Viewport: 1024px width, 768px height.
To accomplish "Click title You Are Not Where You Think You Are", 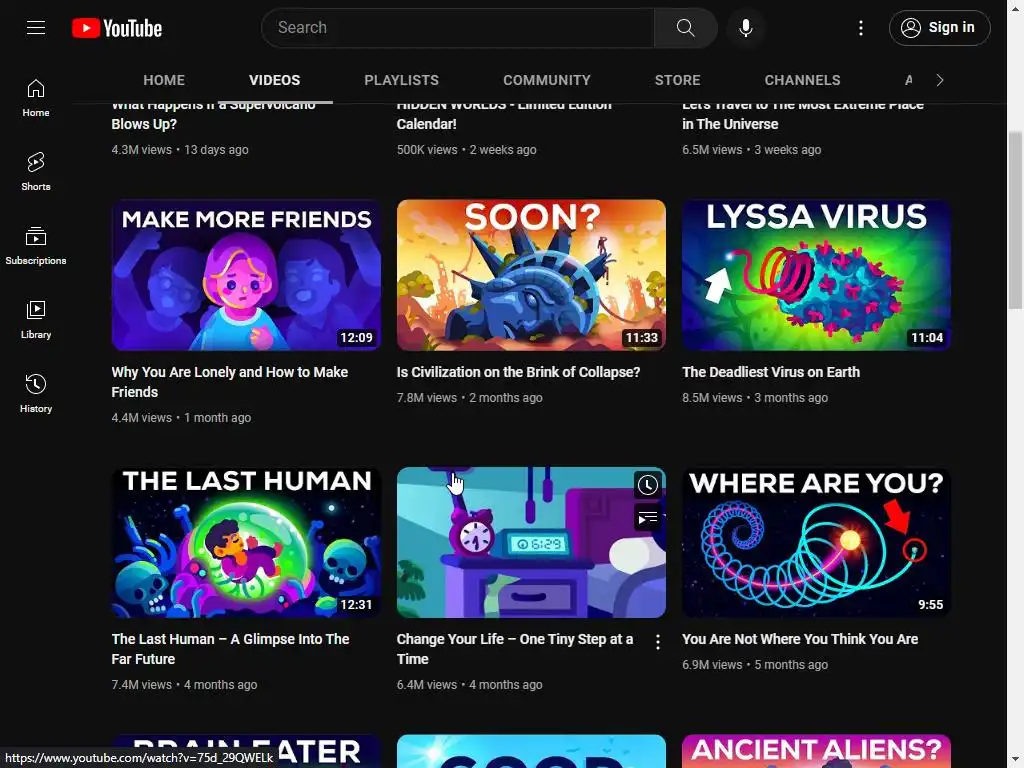I will coord(800,639).
